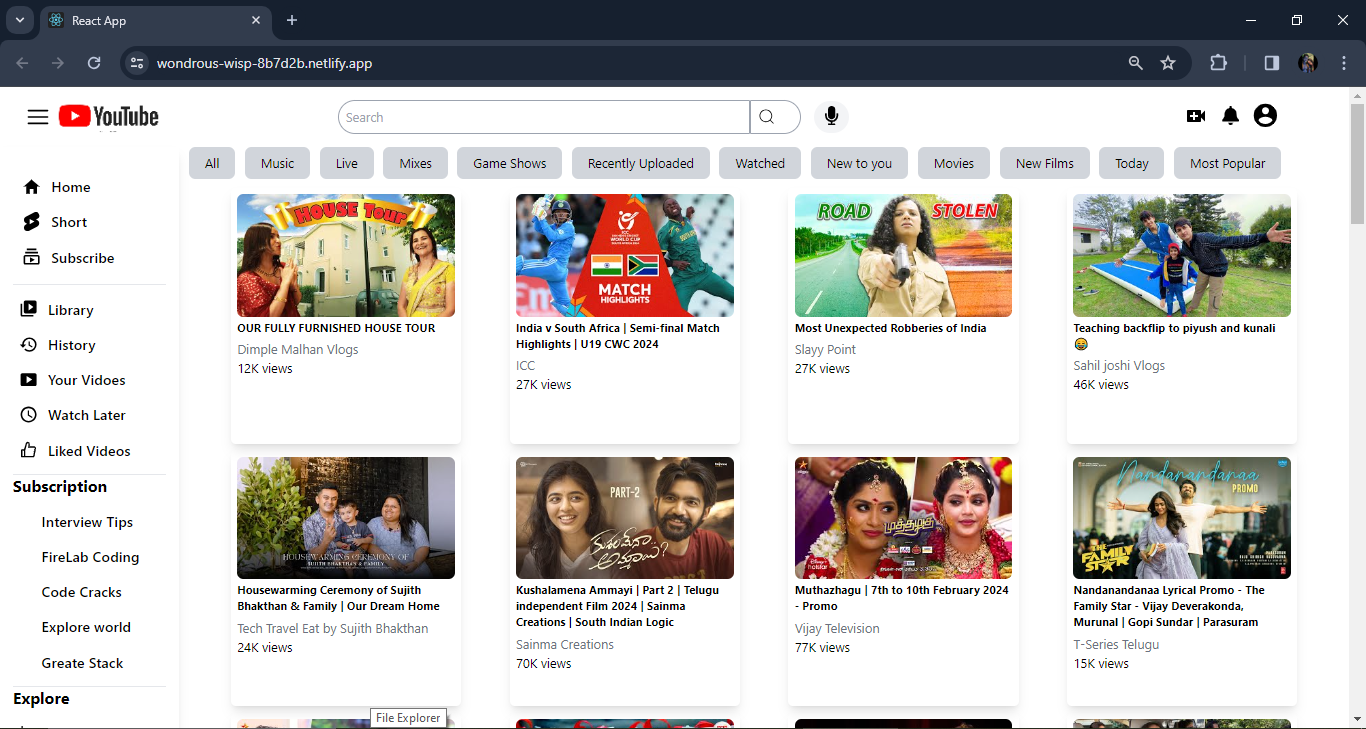Click the Slayy Point channel name
Screen dimensions: 1366x729
click(825, 350)
